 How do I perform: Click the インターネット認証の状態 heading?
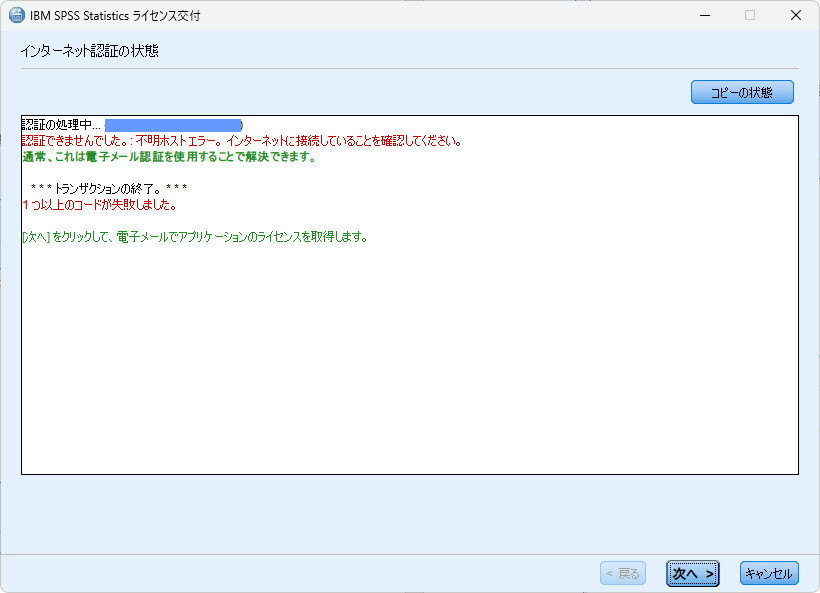click(89, 51)
